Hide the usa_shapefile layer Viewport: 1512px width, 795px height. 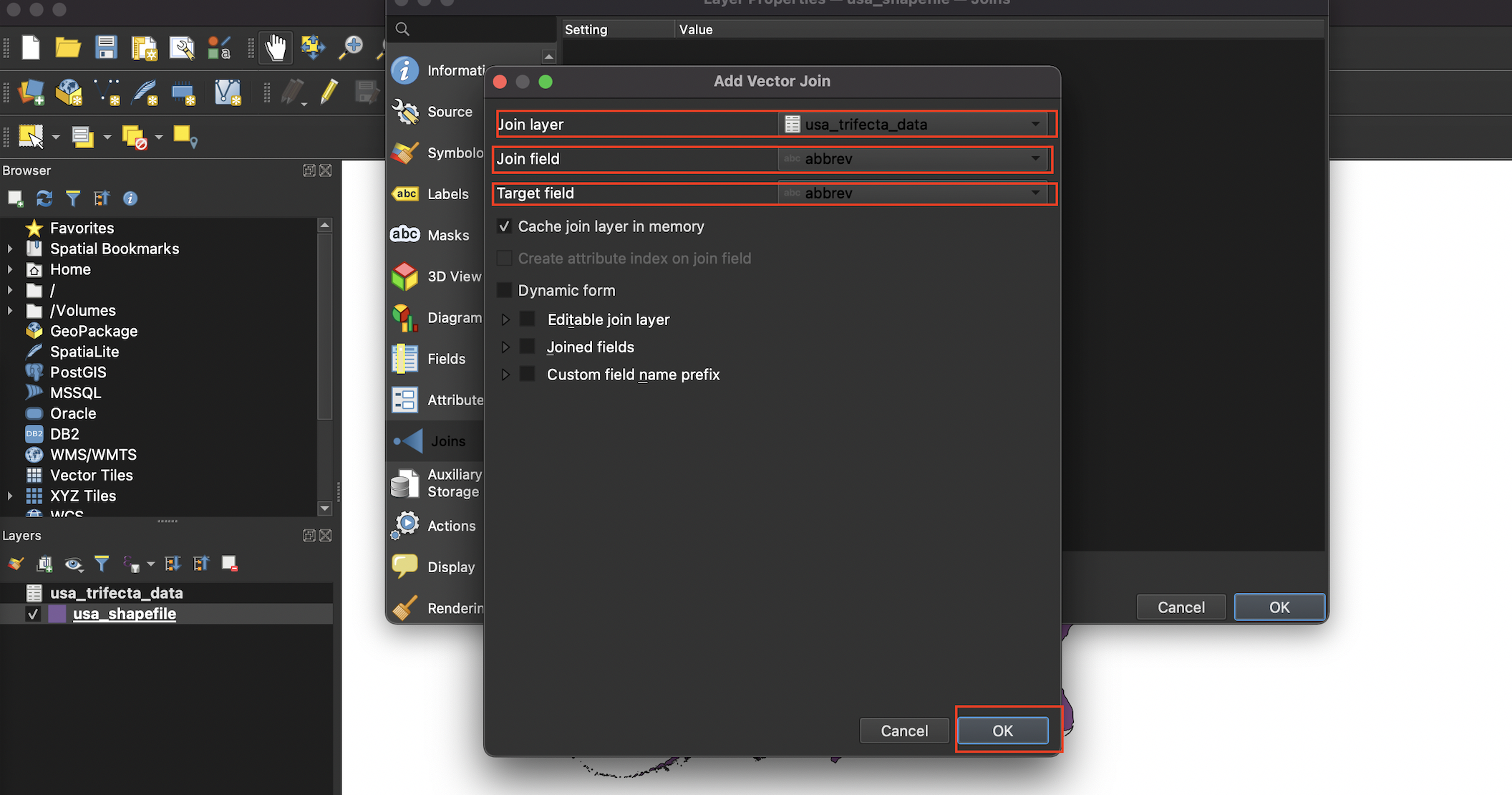pos(33,614)
